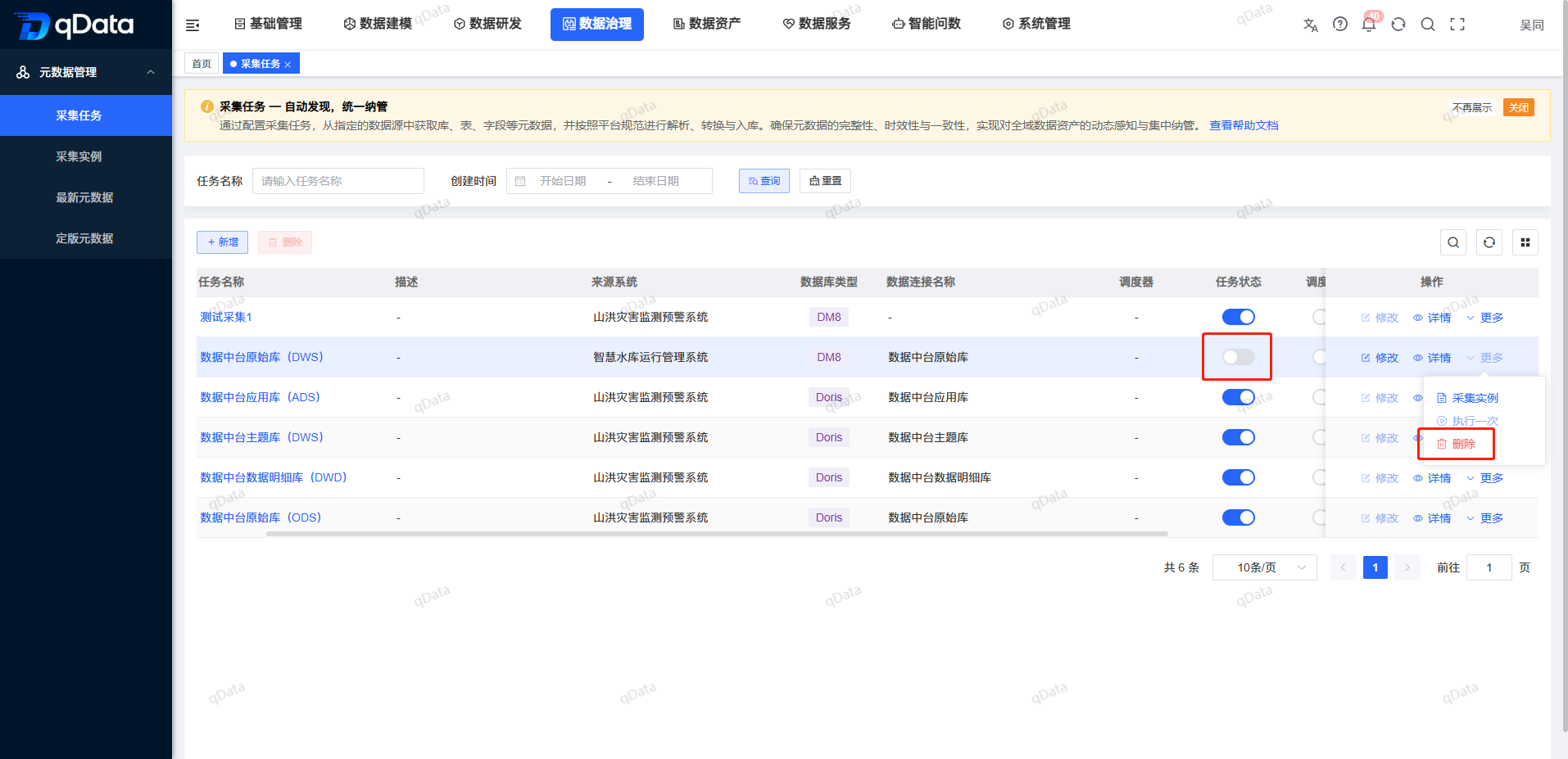
Task: Click orange 关闭 banner button
Action: pos(1519,108)
